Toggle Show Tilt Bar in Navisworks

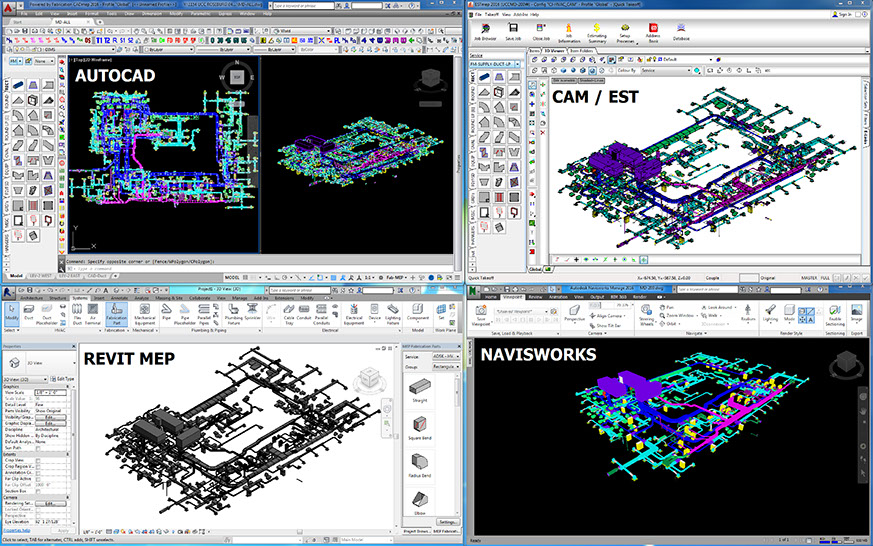(604, 326)
